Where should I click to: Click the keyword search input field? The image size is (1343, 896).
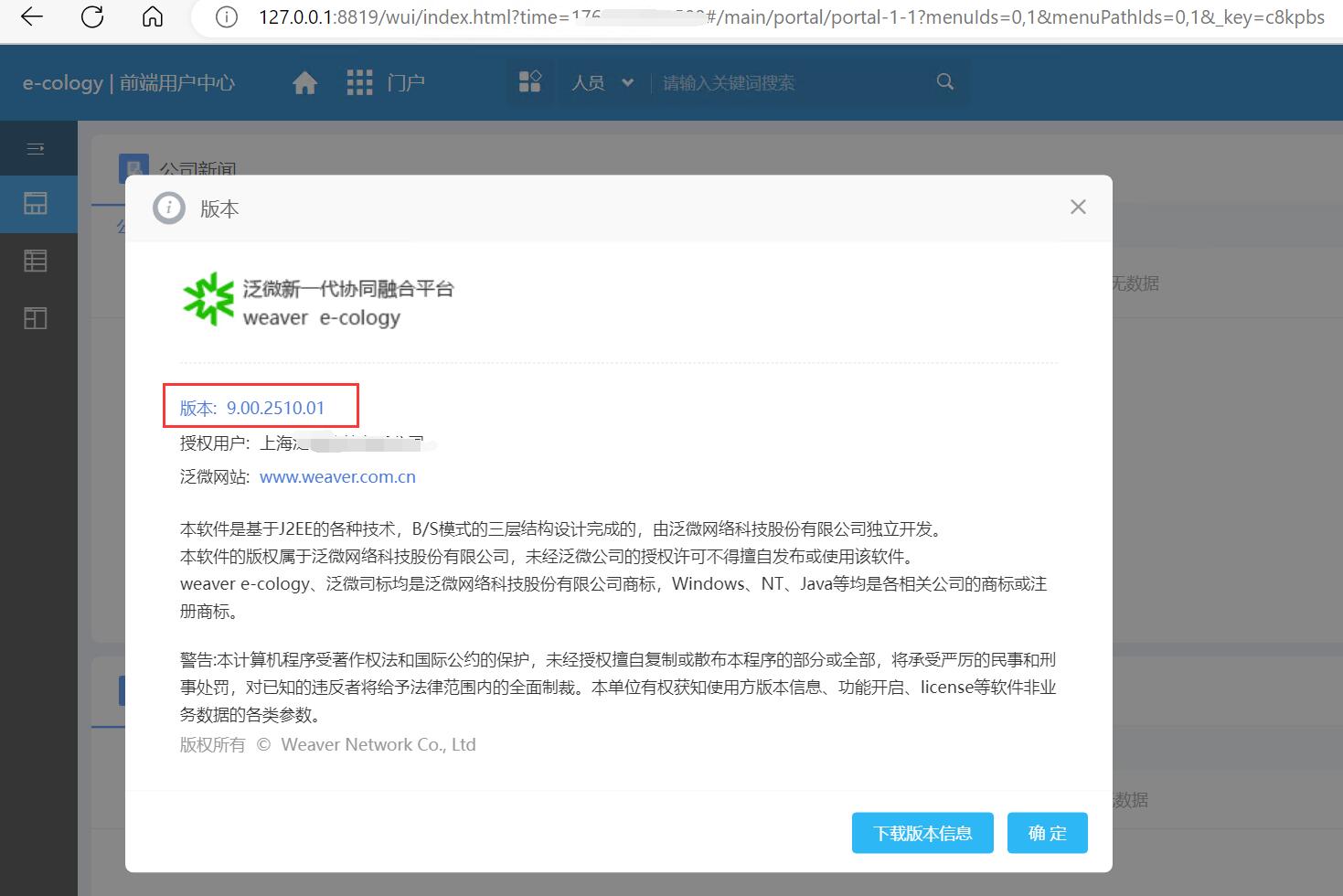point(786,83)
